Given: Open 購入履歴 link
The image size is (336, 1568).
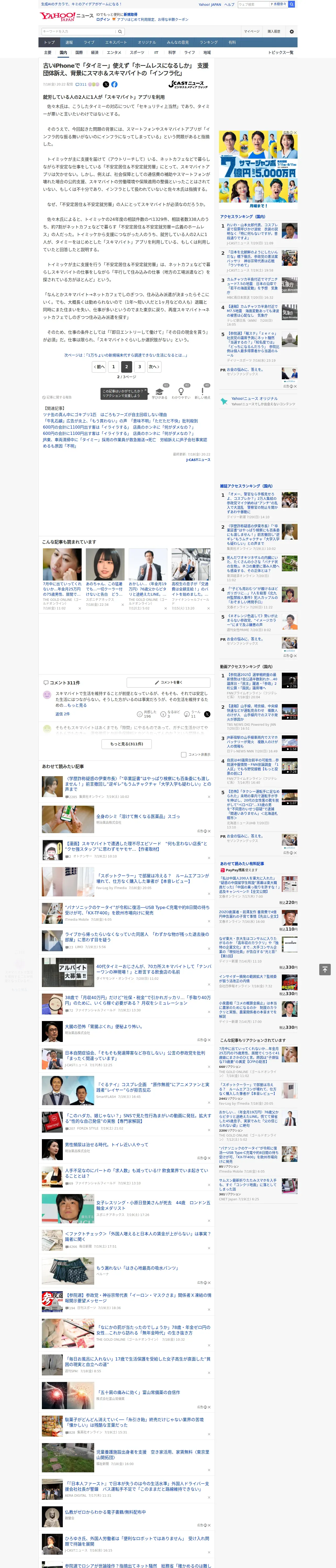Looking at the screenshot, I should coord(274,31).
